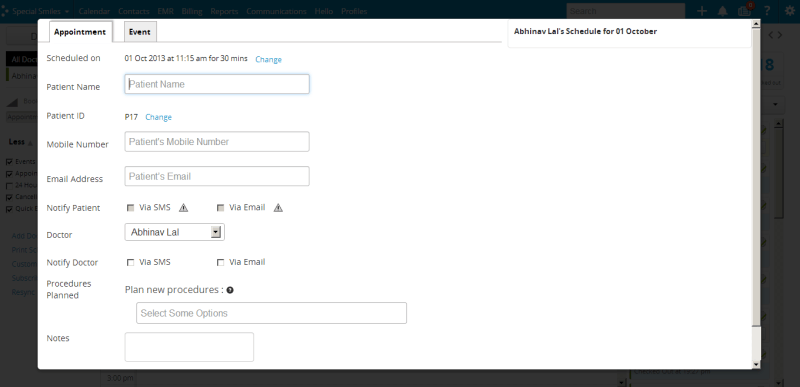
Task: Open the Profiles menu
Action: click(354, 11)
